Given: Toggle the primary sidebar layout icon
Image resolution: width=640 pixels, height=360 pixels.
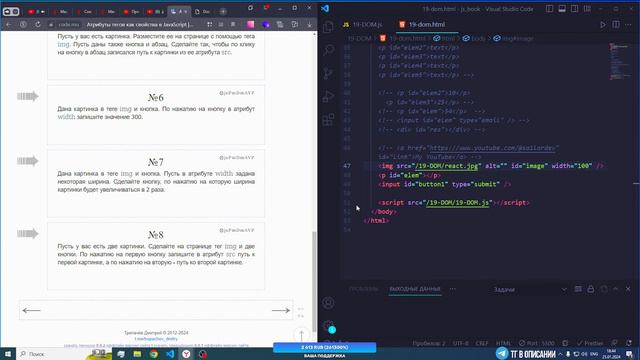Looking at the screenshot, I should pos(549,9).
